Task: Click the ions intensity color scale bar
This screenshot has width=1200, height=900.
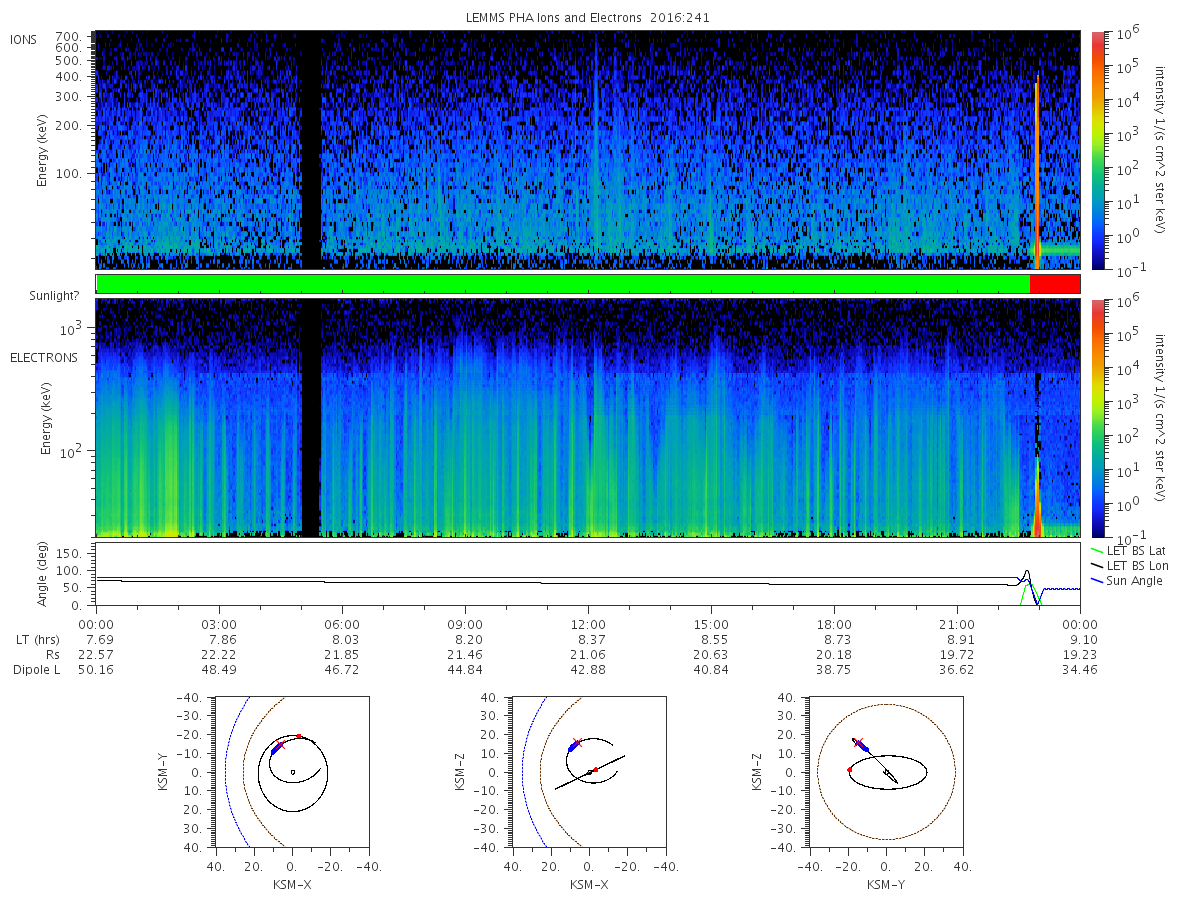Action: [1097, 150]
